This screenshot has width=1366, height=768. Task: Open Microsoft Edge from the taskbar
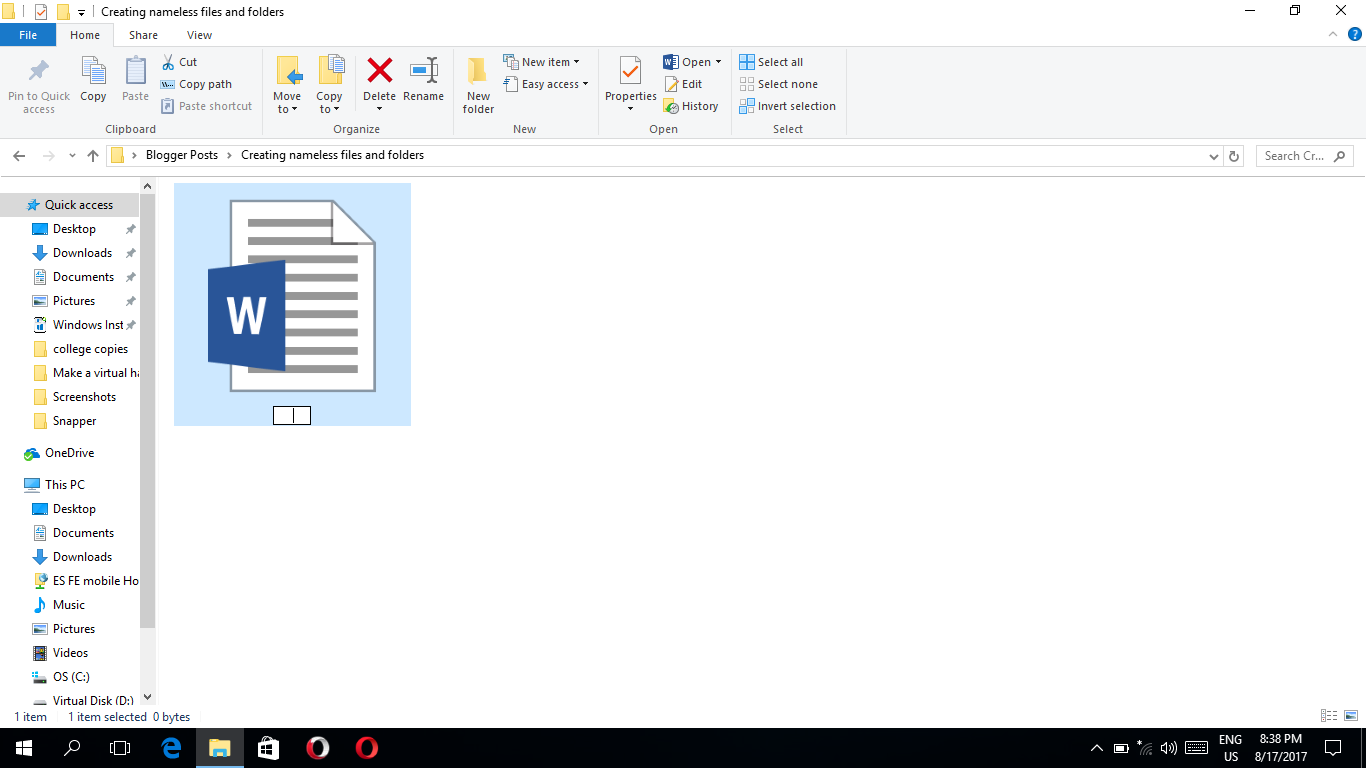coord(171,747)
